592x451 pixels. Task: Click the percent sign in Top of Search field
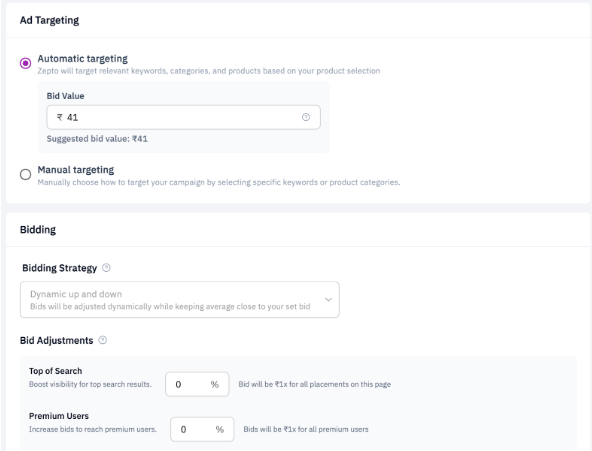[x=214, y=384]
